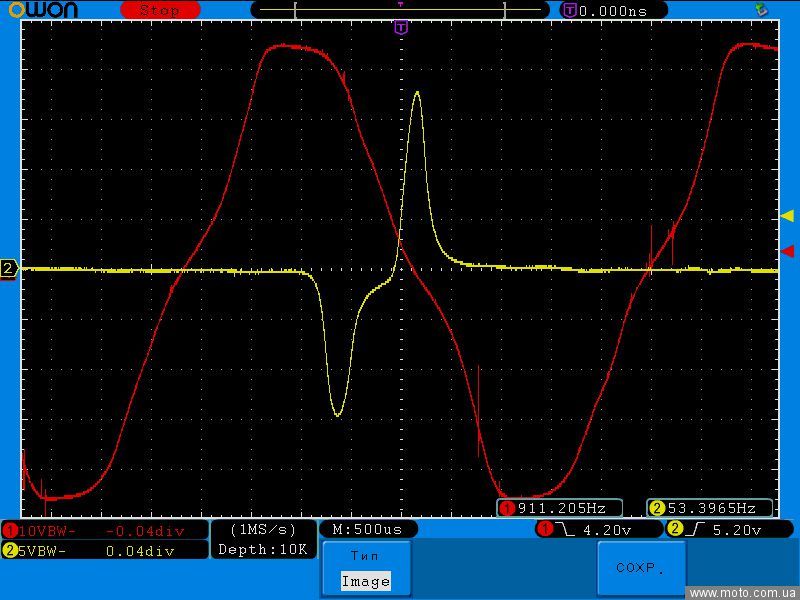This screenshot has width=800, height=600.
Task: Click the purple T icon beside 0.000ns
Action: click(x=570, y=10)
